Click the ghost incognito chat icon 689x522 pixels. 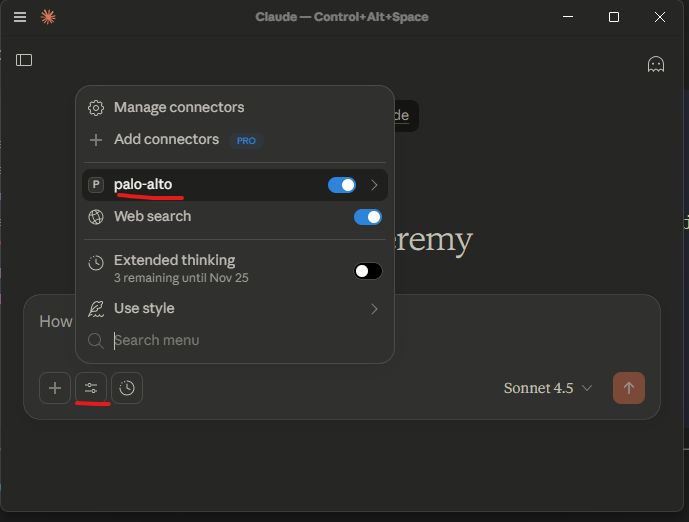(x=656, y=64)
